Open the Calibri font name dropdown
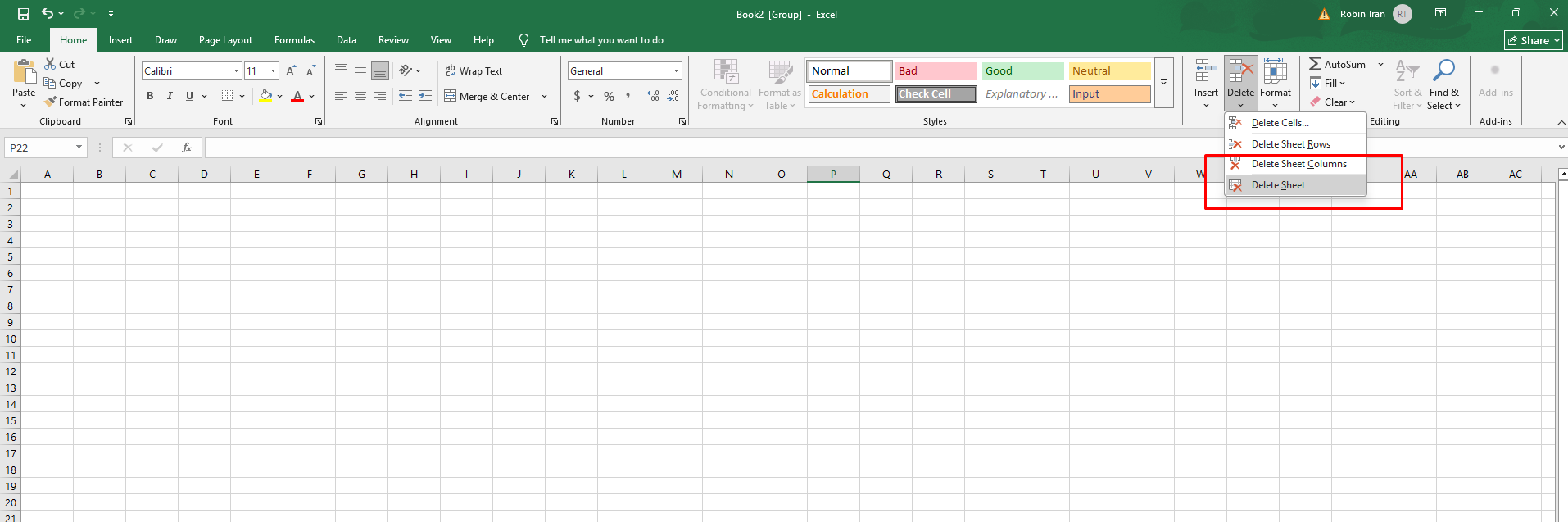 click(x=236, y=71)
